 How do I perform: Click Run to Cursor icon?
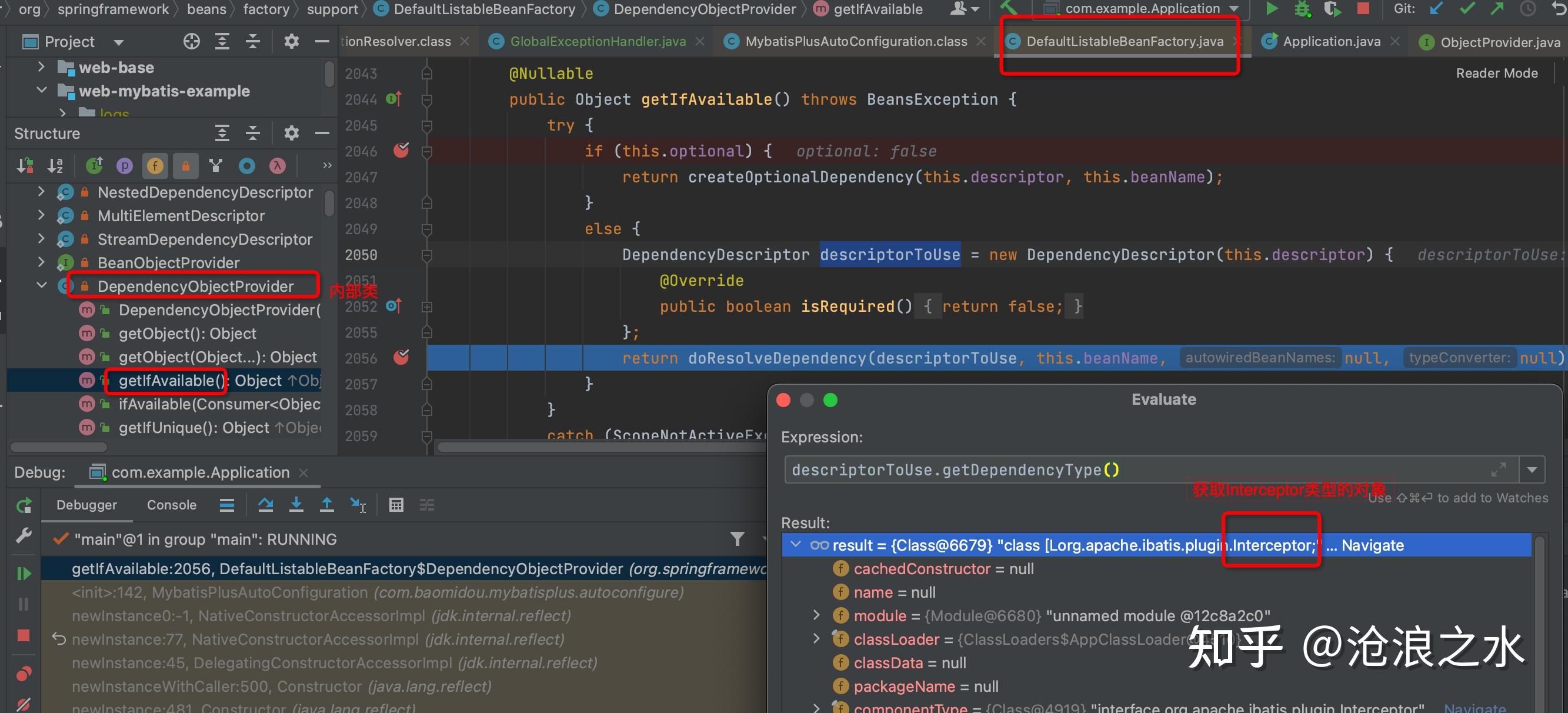point(358,505)
